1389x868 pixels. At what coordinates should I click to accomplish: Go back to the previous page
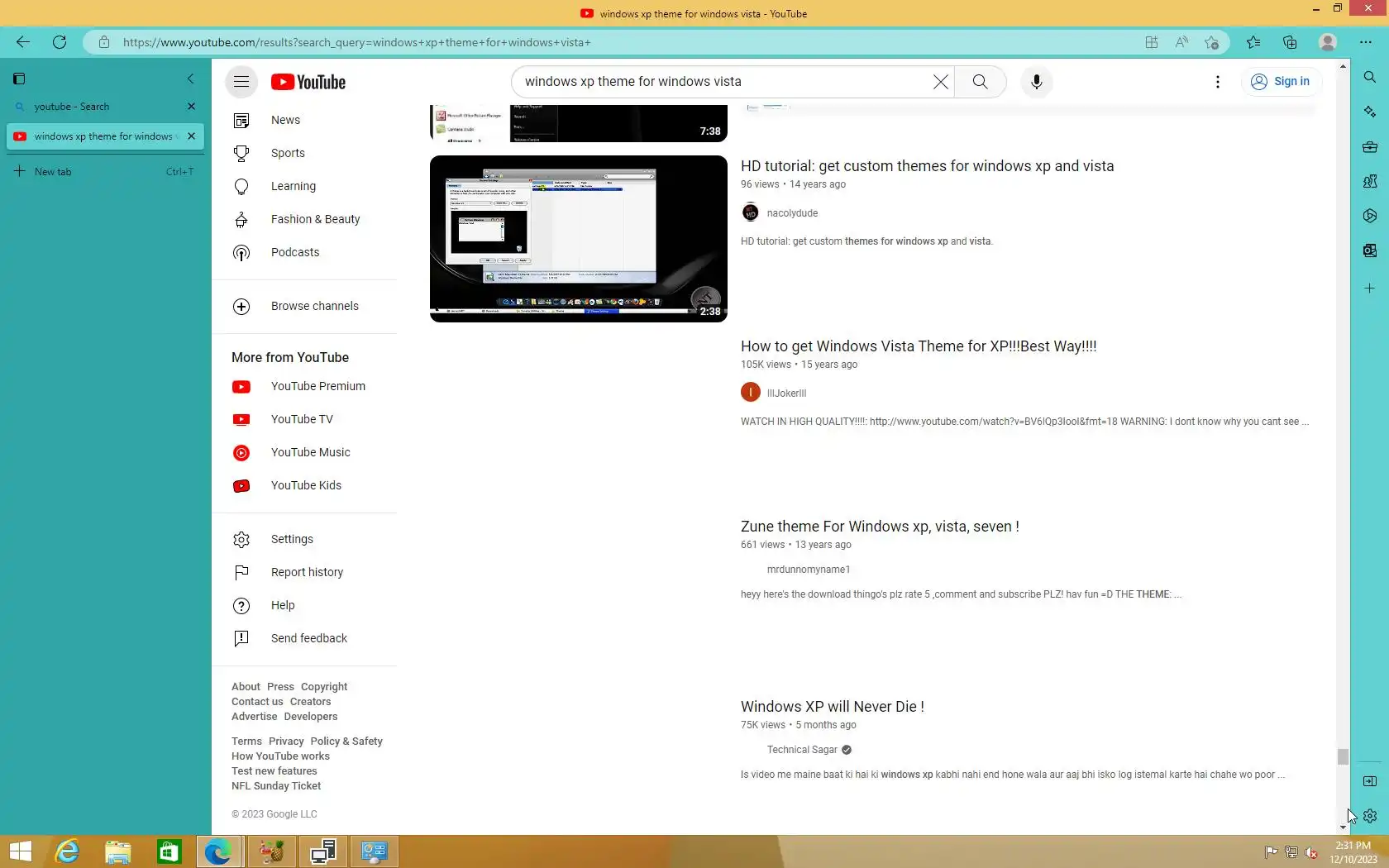23,42
